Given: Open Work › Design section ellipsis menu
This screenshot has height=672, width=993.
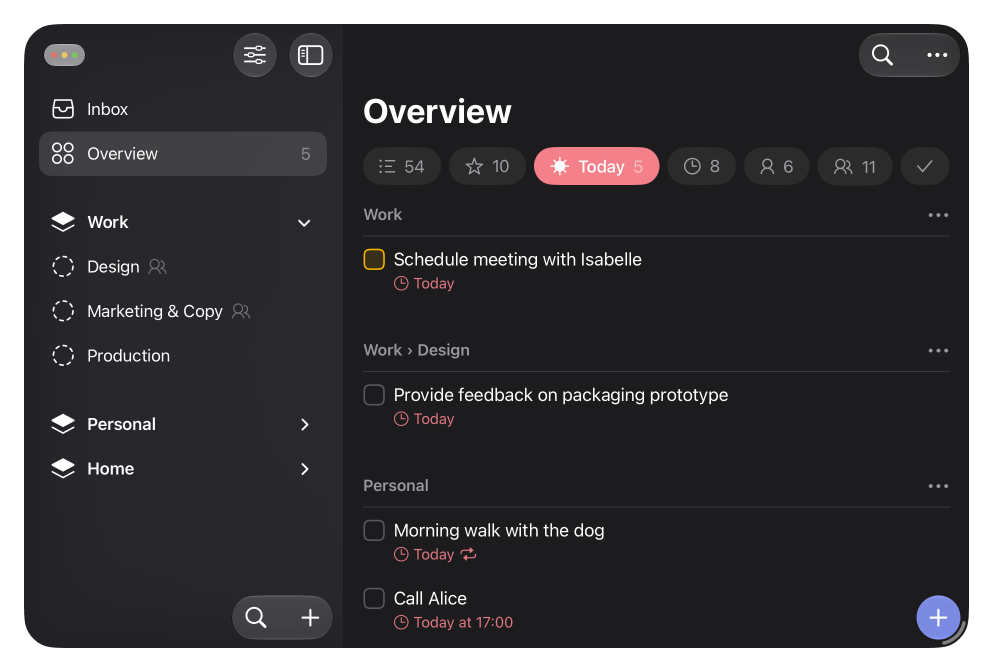Looking at the screenshot, I should 938,350.
